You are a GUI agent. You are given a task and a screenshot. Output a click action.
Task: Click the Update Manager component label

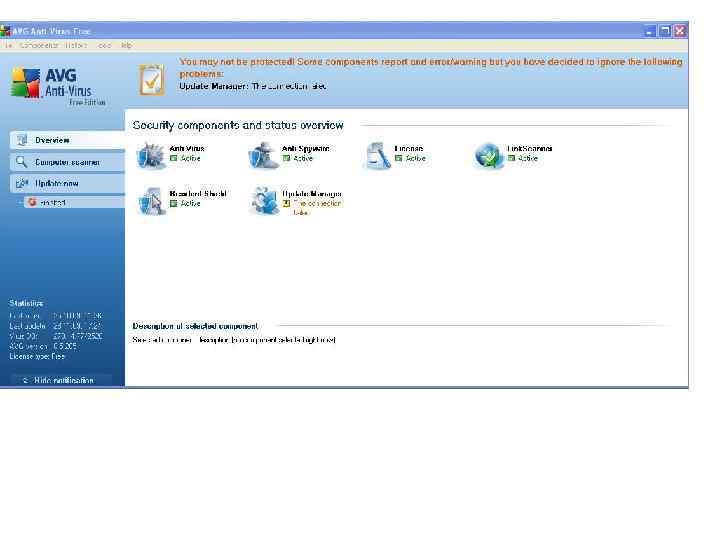(312, 193)
